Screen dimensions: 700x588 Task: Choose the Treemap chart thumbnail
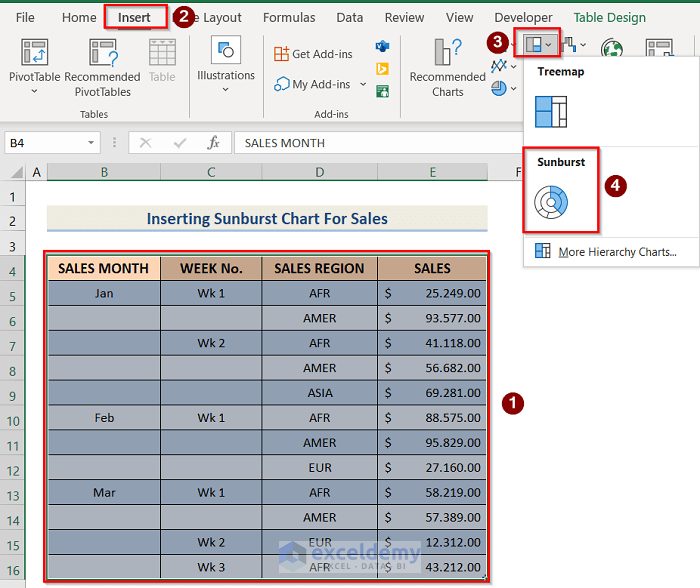[x=551, y=112]
